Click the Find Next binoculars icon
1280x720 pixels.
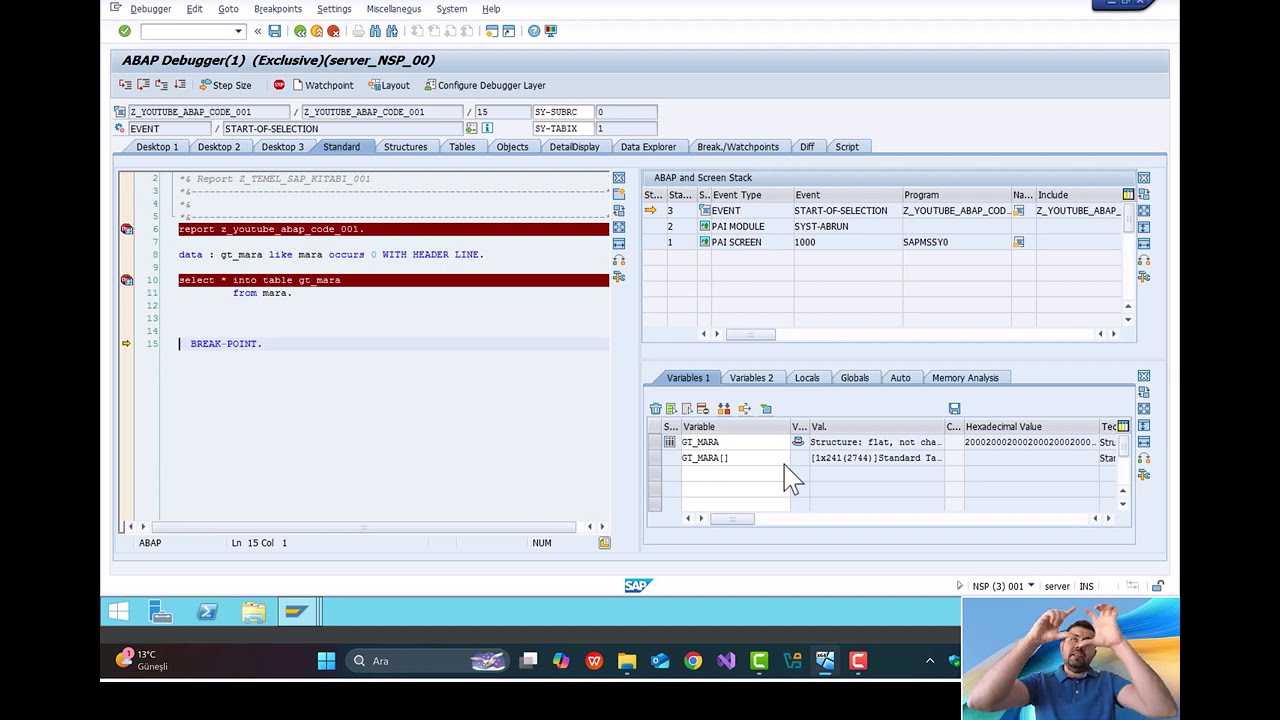tap(392, 31)
